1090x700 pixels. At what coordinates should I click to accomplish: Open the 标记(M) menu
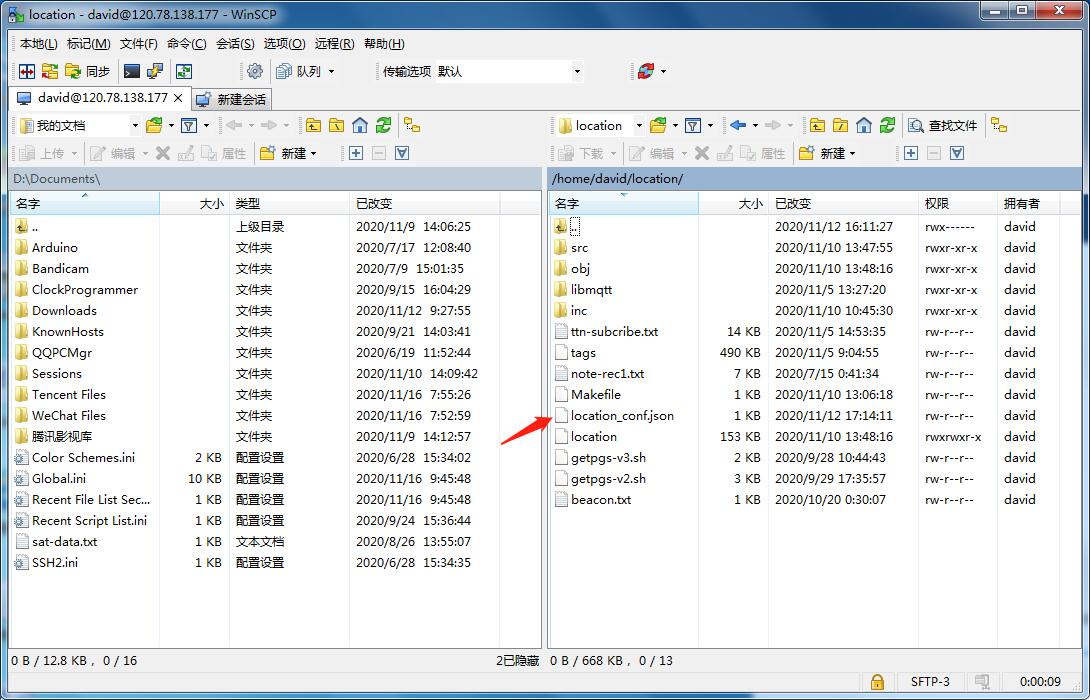click(88, 44)
